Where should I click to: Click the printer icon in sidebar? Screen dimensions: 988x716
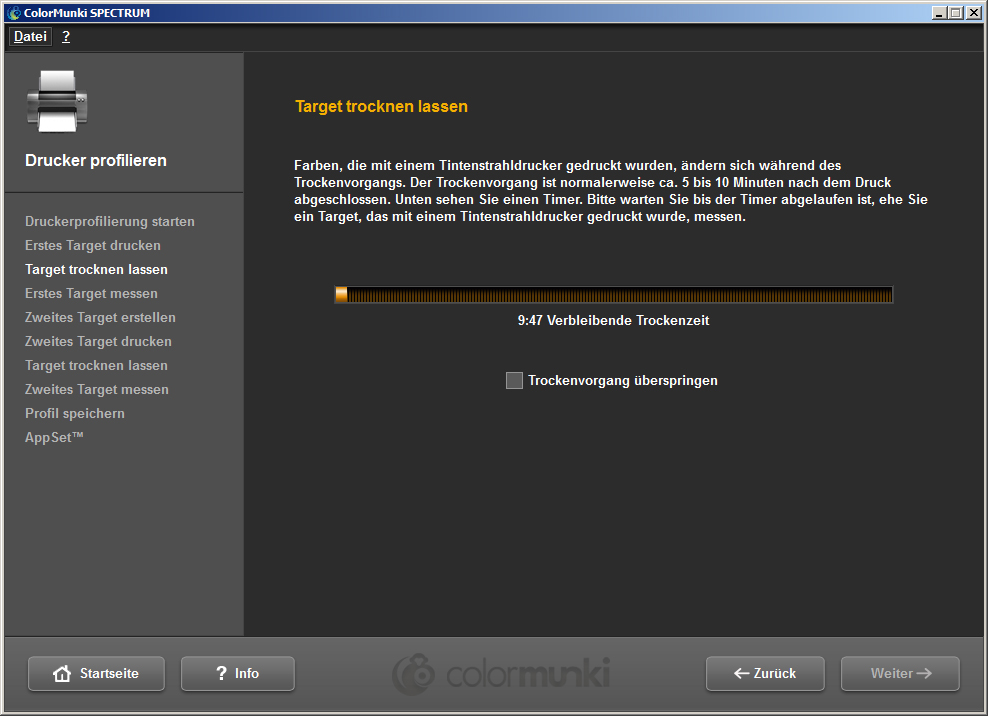pos(57,101)
